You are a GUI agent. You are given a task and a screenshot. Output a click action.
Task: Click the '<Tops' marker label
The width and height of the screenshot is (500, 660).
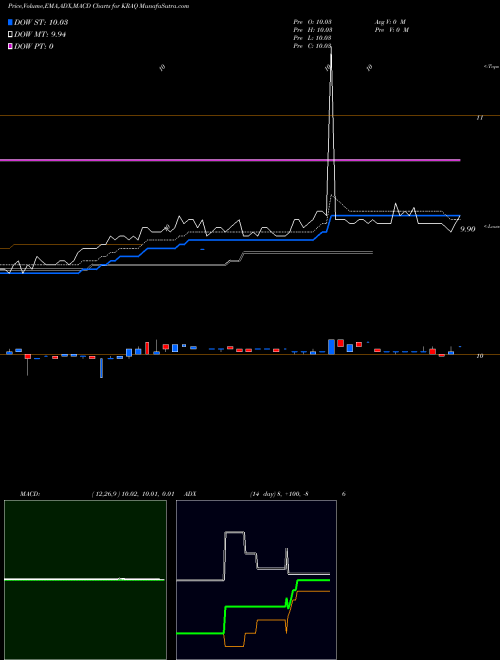click(x=491, y=67)
